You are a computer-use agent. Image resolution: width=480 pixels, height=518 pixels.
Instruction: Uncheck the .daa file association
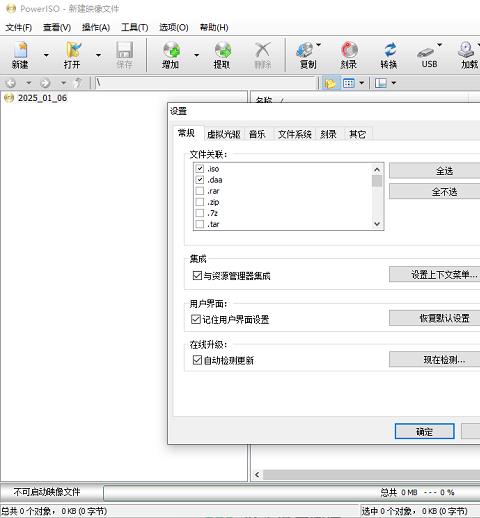(200, 180)
